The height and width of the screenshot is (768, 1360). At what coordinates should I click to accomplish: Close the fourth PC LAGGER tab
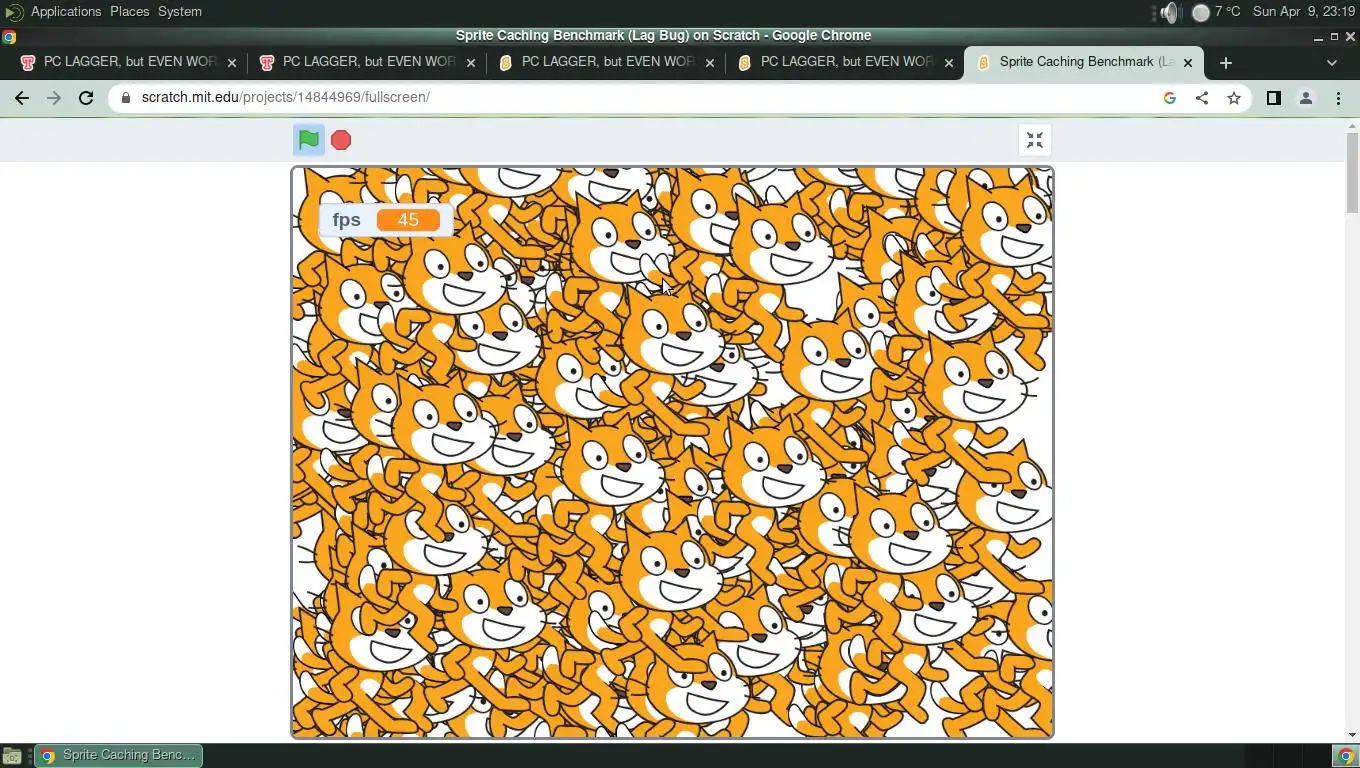click(949, 62)
